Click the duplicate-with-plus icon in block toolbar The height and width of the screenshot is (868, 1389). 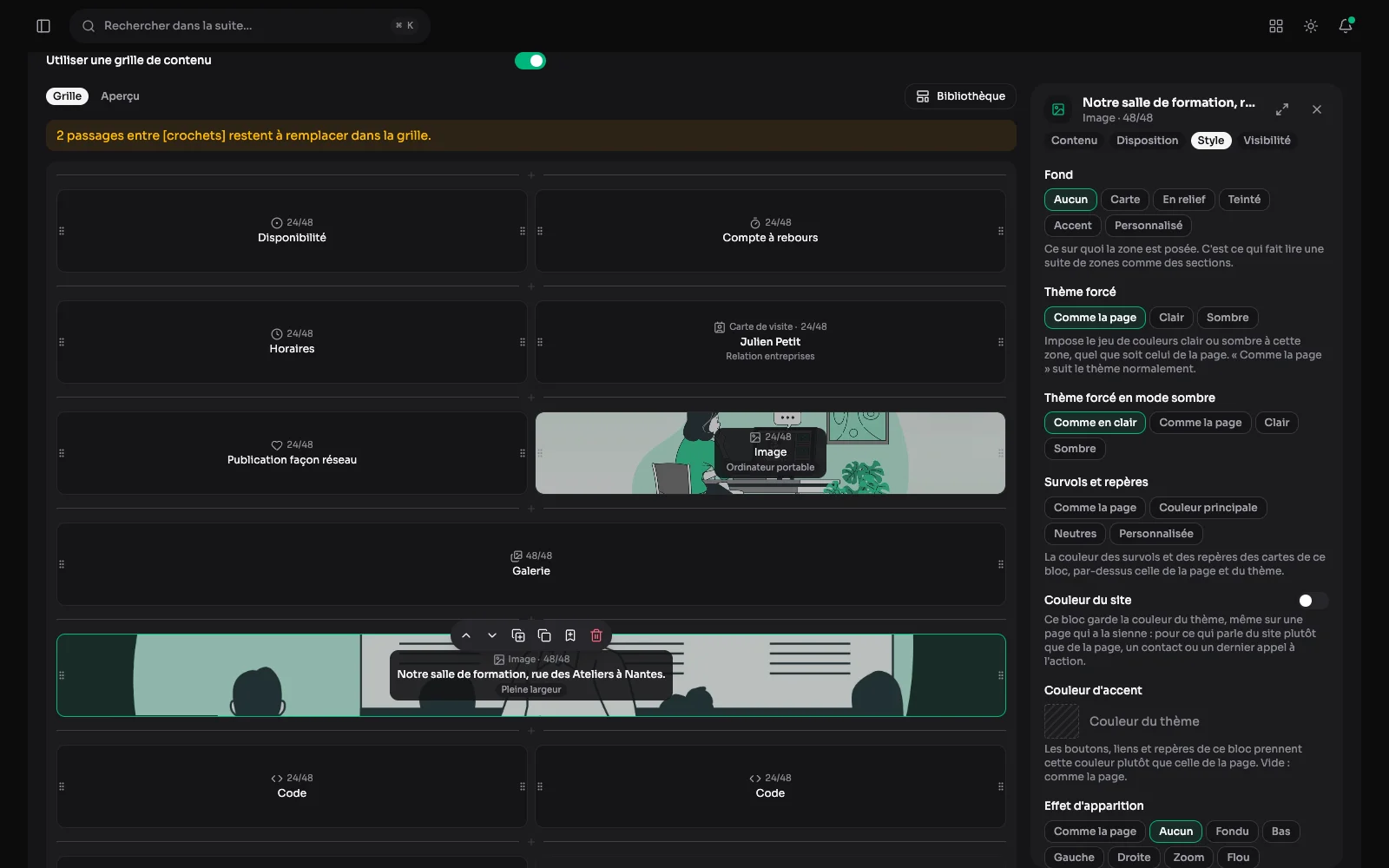pyautogui.click(x=518, y=635)
